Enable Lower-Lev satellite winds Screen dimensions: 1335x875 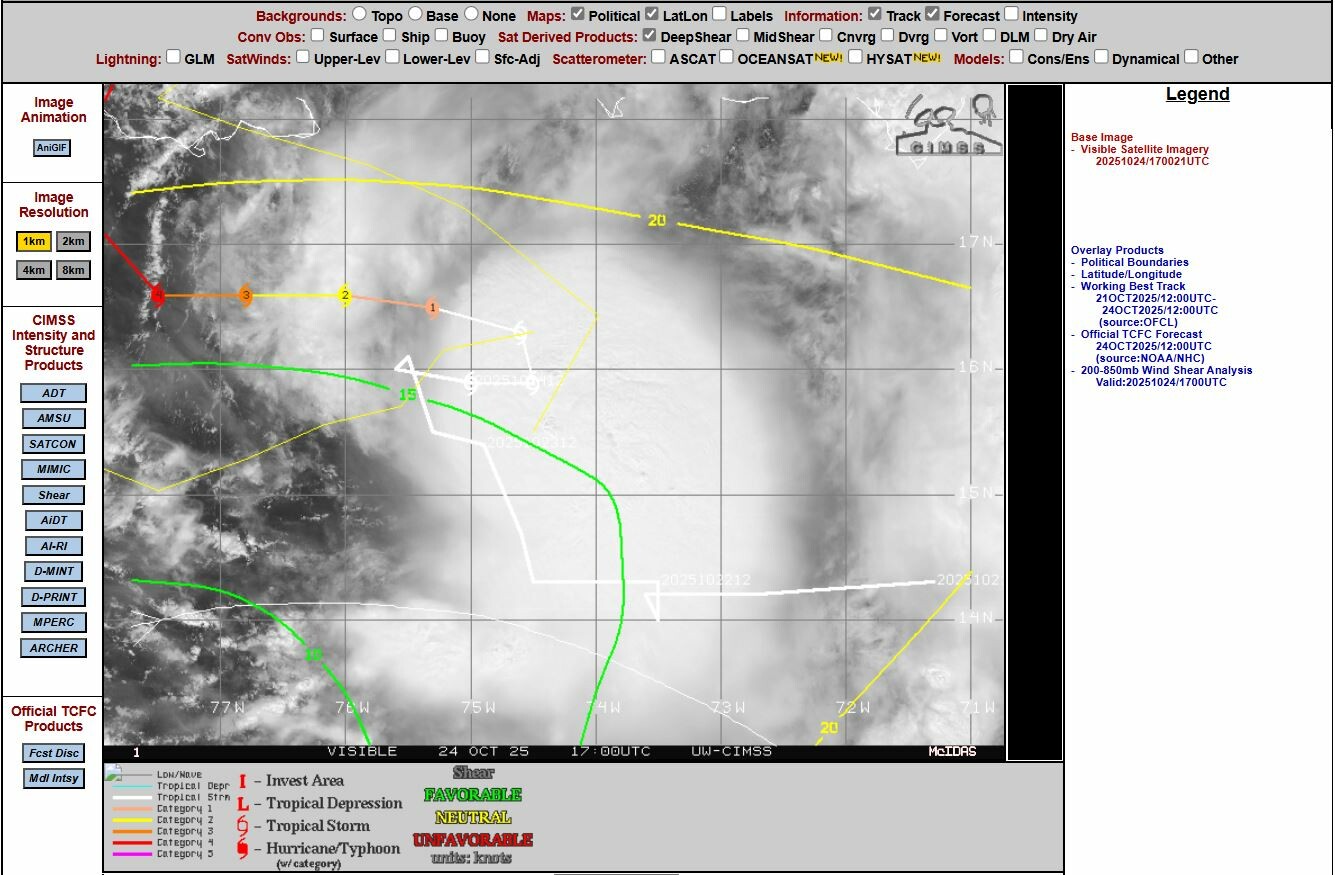click(x=392, y=57)
